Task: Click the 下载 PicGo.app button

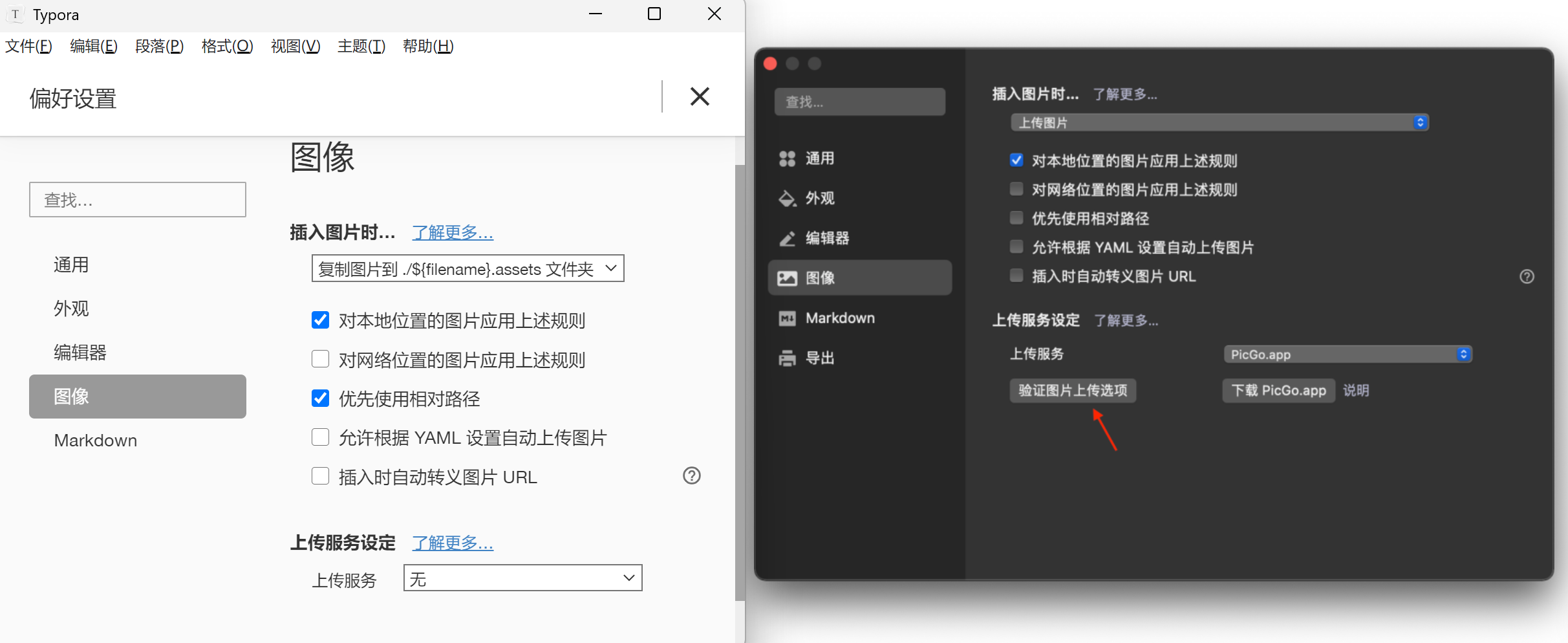Action: [x=1278, y=391]
